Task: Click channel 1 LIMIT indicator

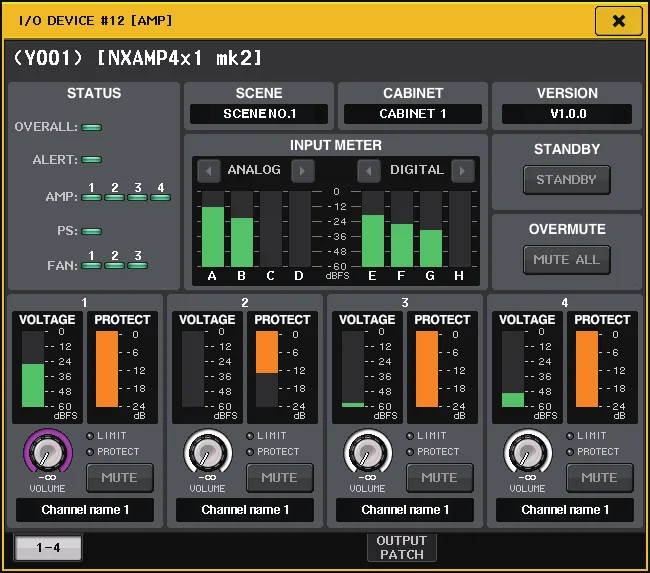Action: click(90, 436)
